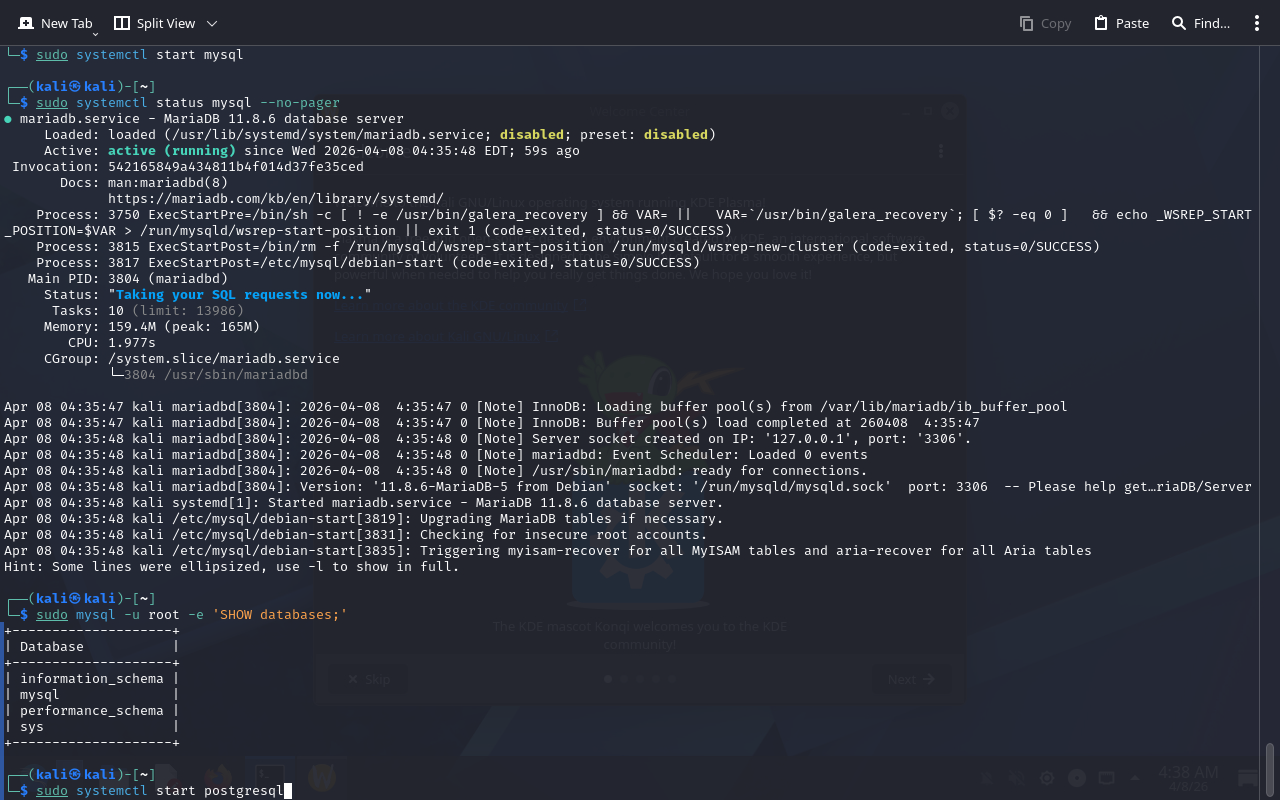Open the three-dot hamburger menu
The width and height of the screenshot is (1280, 800).
(1257, 23)
